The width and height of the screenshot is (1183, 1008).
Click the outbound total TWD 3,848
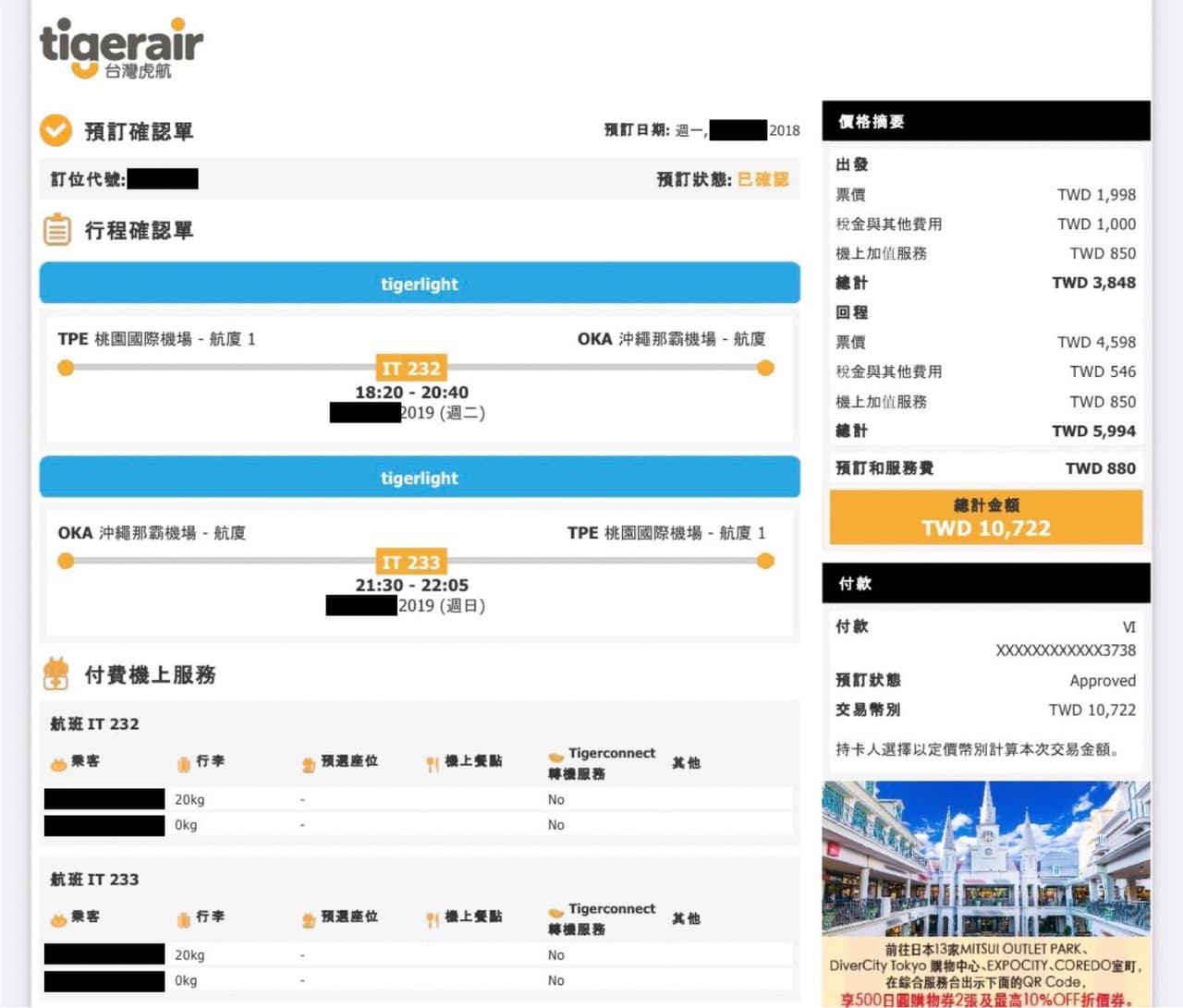click(1093, 283)
